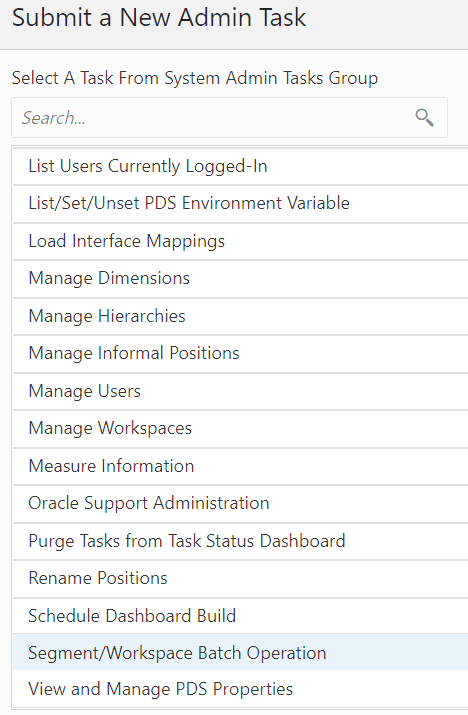
Task: Open Manage Hierarchies from the list
Action: tap(240, 316)
